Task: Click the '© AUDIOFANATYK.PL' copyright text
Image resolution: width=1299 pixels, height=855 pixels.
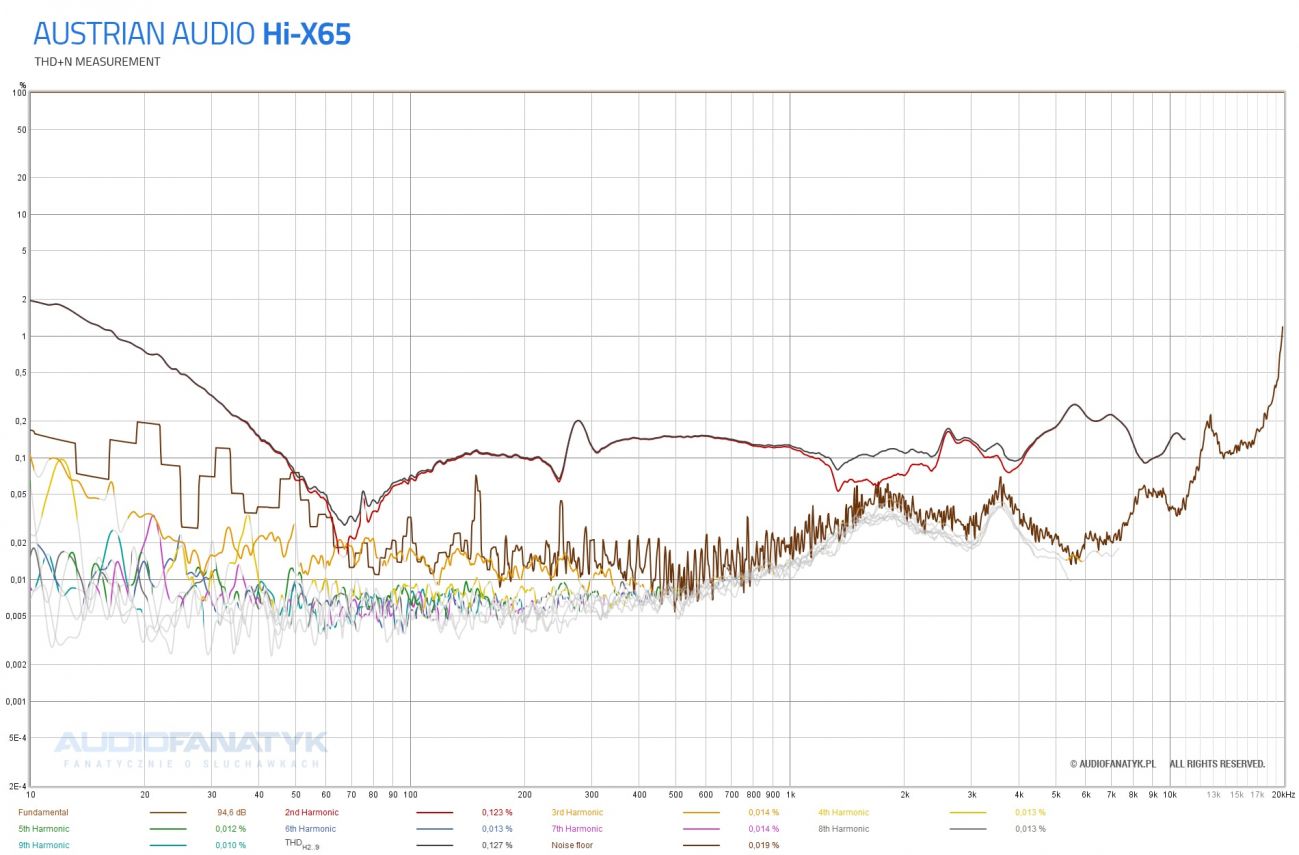Action: (1113, 764)
